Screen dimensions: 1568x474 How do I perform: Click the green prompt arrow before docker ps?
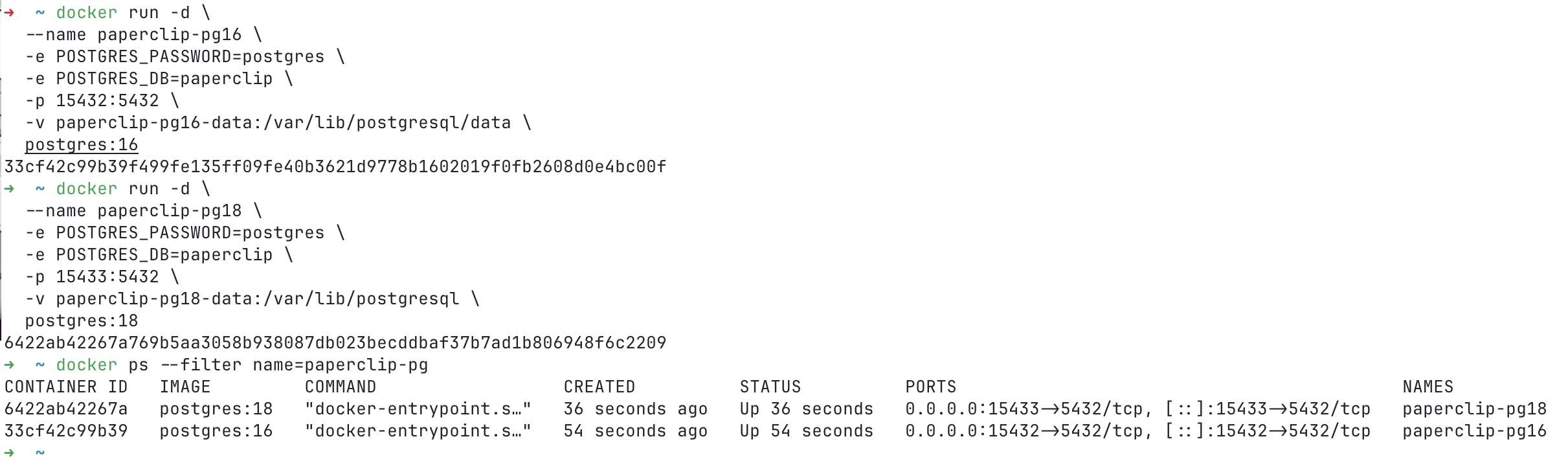9,365
